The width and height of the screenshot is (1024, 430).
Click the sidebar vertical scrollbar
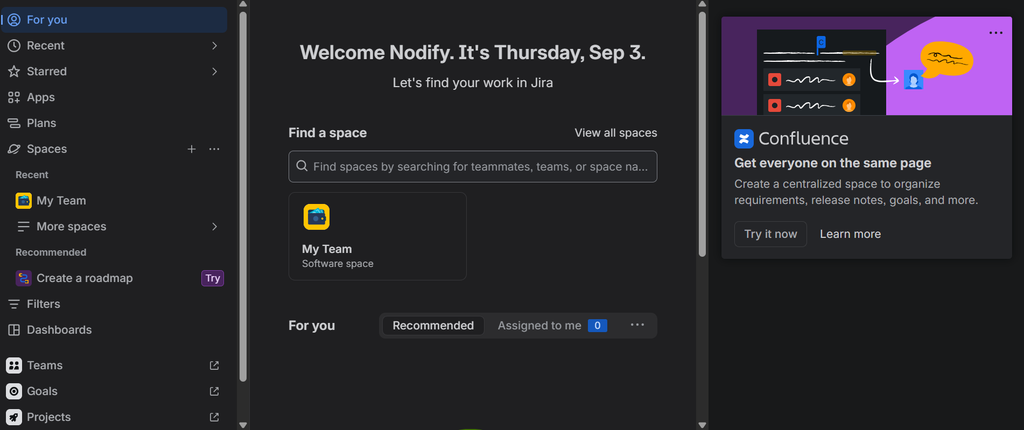[243, 196]
